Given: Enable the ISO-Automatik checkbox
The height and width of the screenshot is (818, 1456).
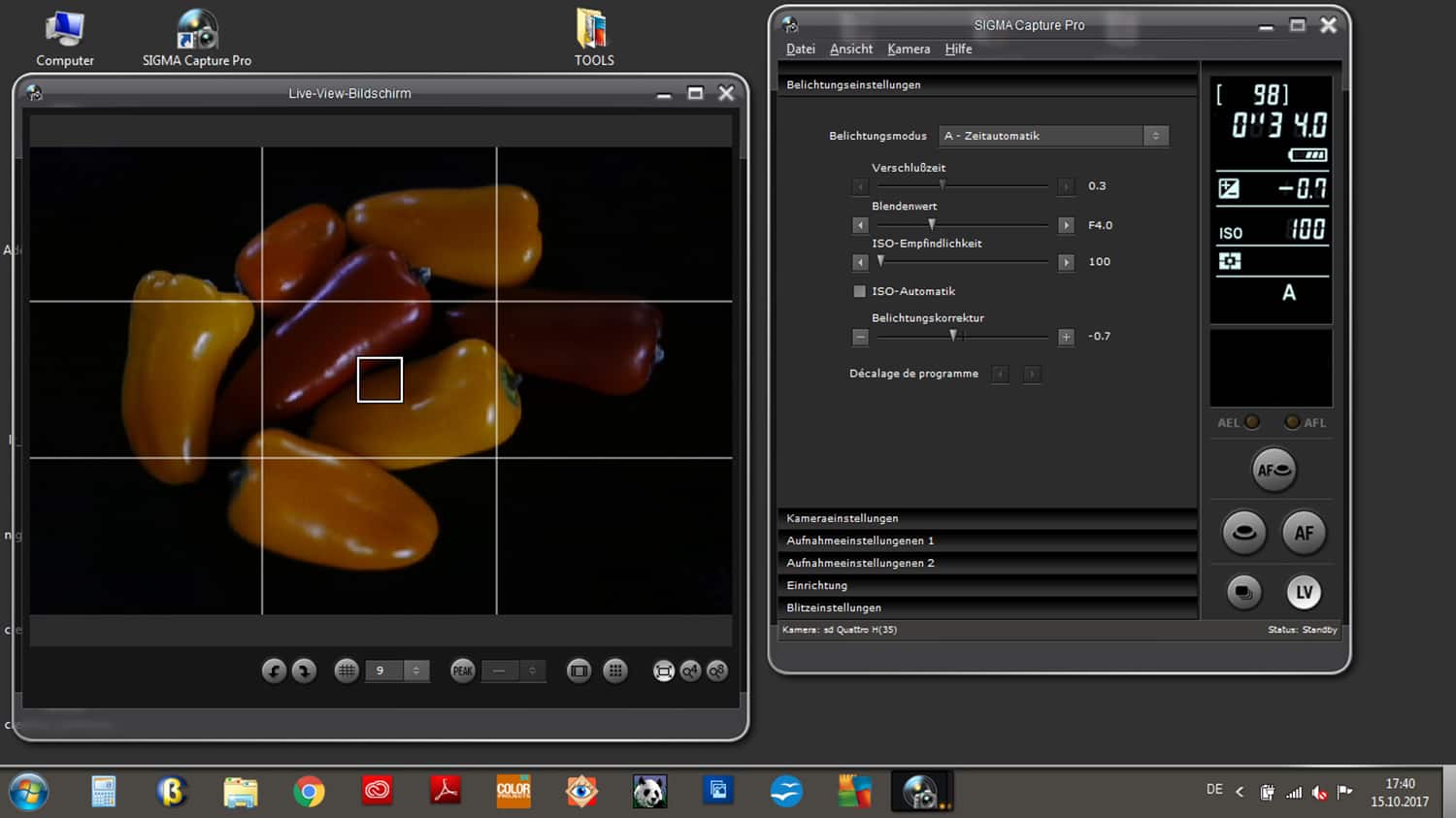Looking at the screenshot, I should 859,291.
